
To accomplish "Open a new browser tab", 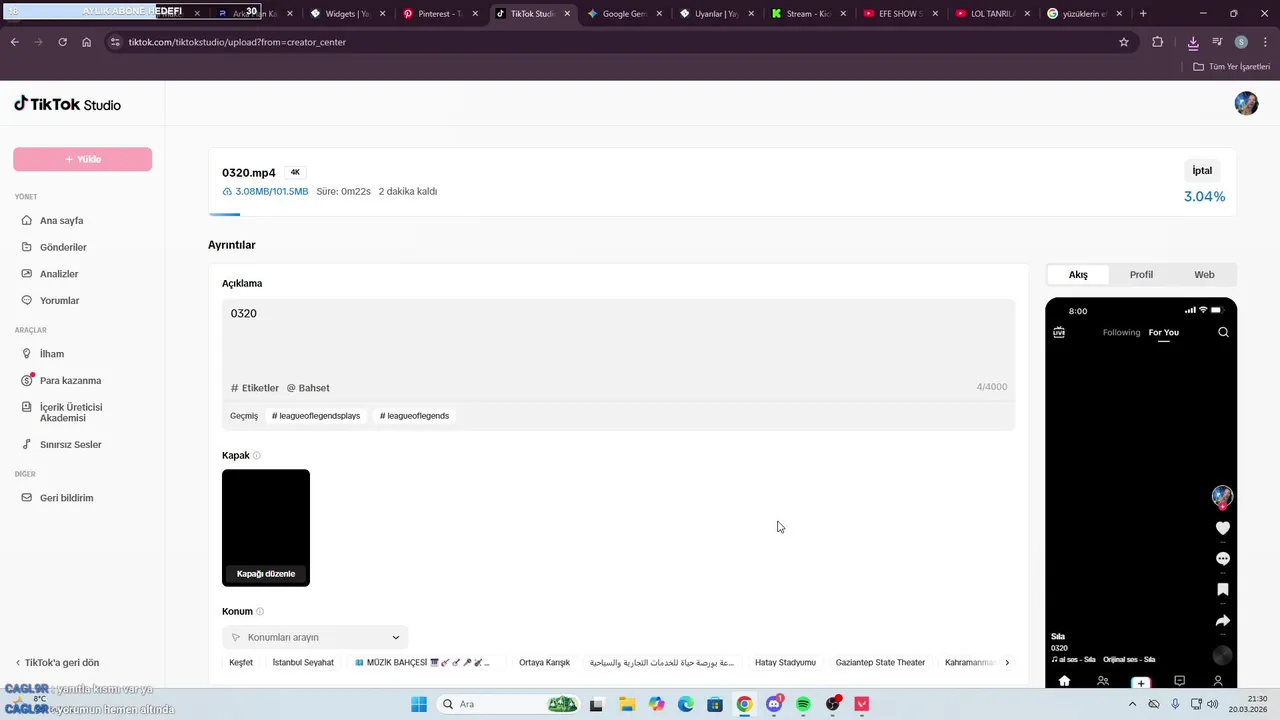I will [1143, 14].
